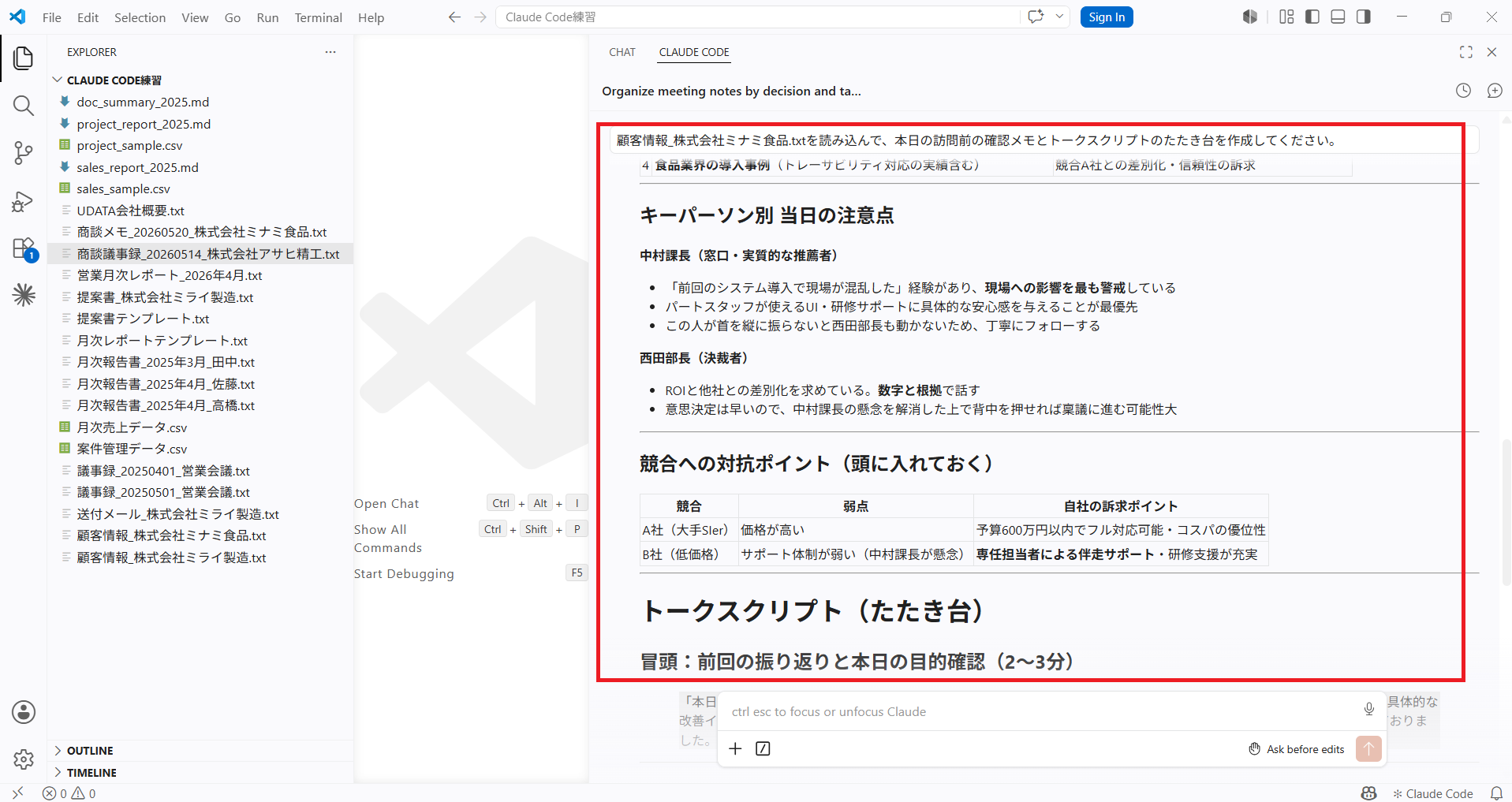Open doc_summary_2025.md file
The width and height of the screenshot is (1512, 802).
click(x=143, y=103)
